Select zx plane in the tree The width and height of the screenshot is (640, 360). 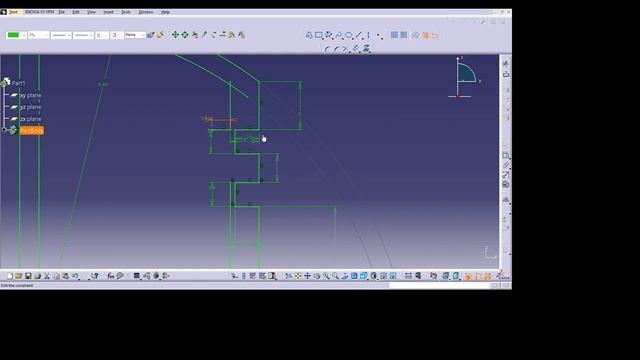click(x=31, y=119)
